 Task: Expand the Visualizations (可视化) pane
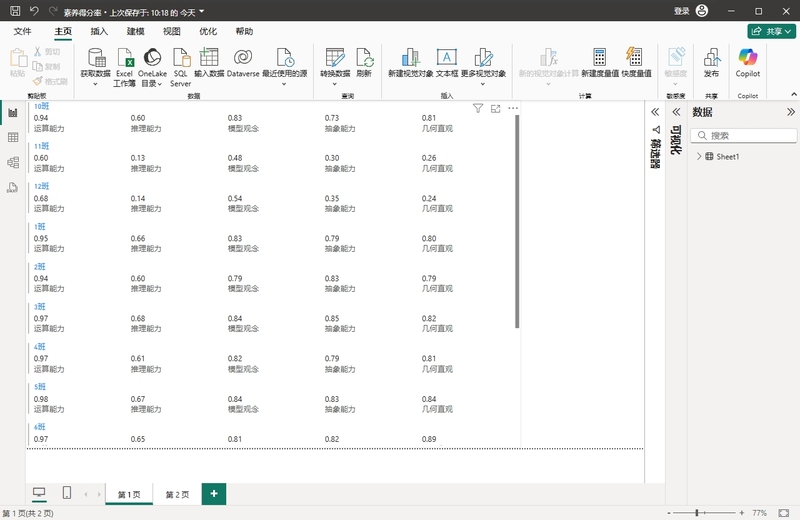[677, 112]
